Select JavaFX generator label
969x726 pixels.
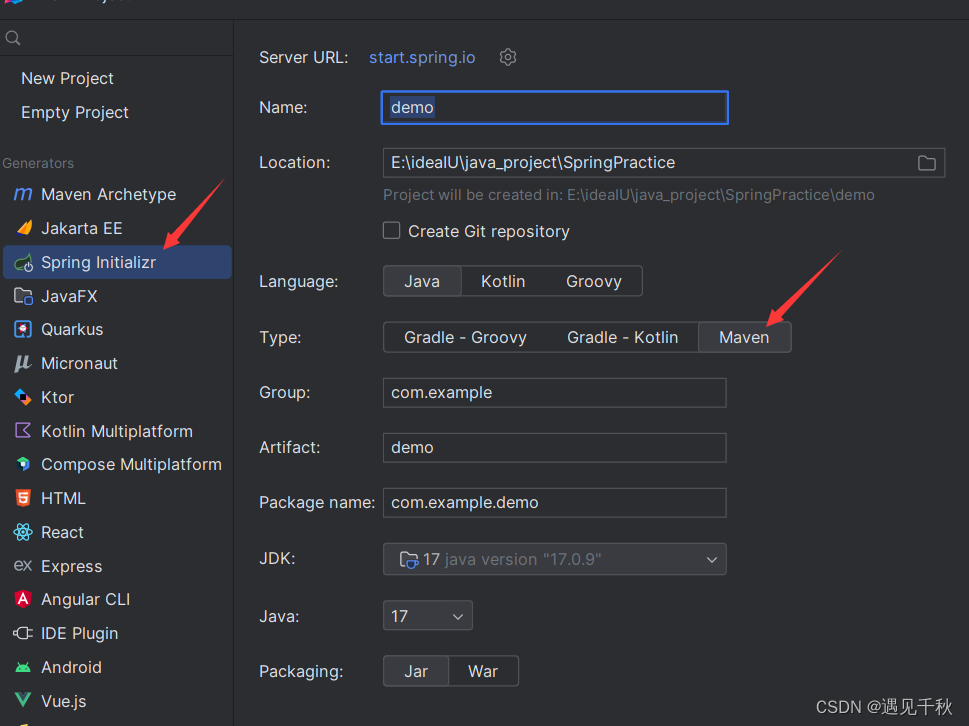pyautogui.click(x=69, y=297)
